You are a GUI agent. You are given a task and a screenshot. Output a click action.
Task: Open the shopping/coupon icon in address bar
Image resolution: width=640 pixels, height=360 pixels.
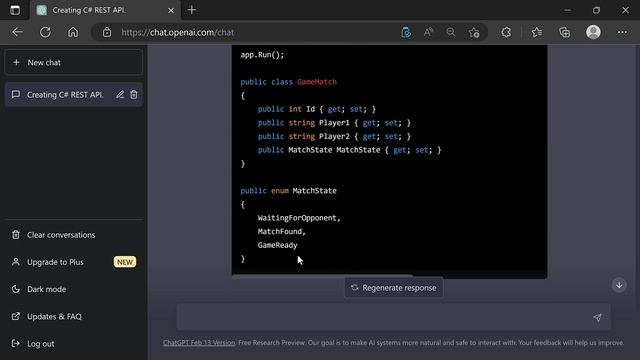406,32
